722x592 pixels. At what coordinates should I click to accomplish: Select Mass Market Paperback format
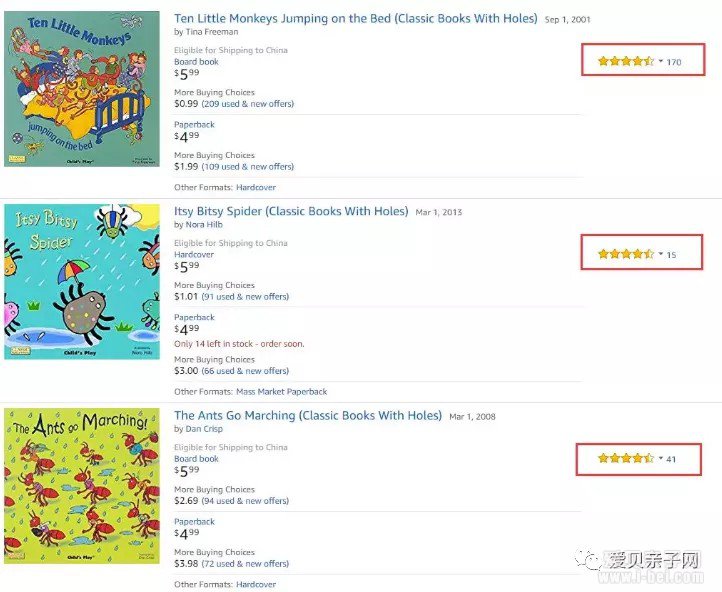(x=281, y=392)
